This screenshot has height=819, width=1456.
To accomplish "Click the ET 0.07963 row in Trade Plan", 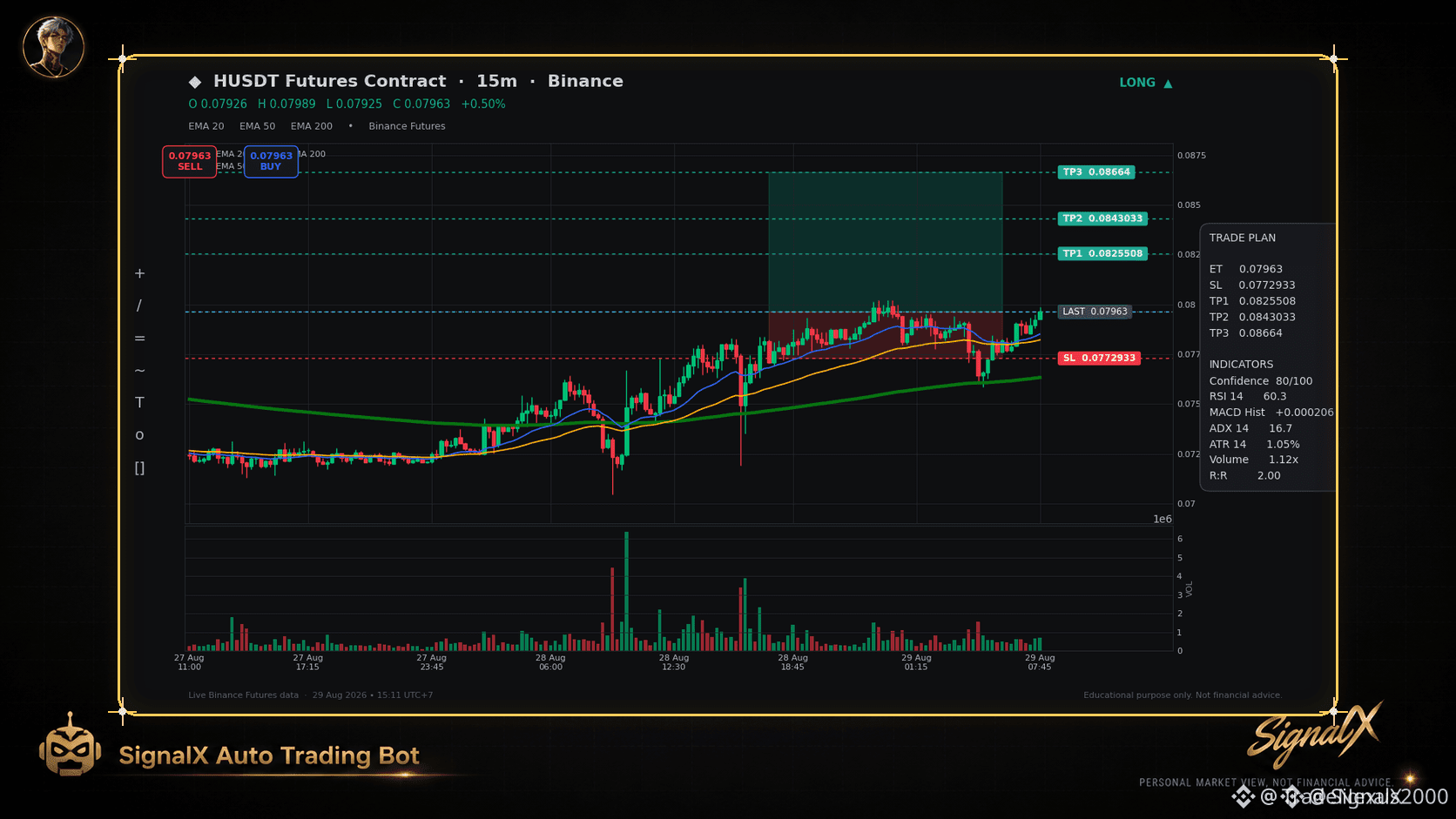I will click(1246, 269).
